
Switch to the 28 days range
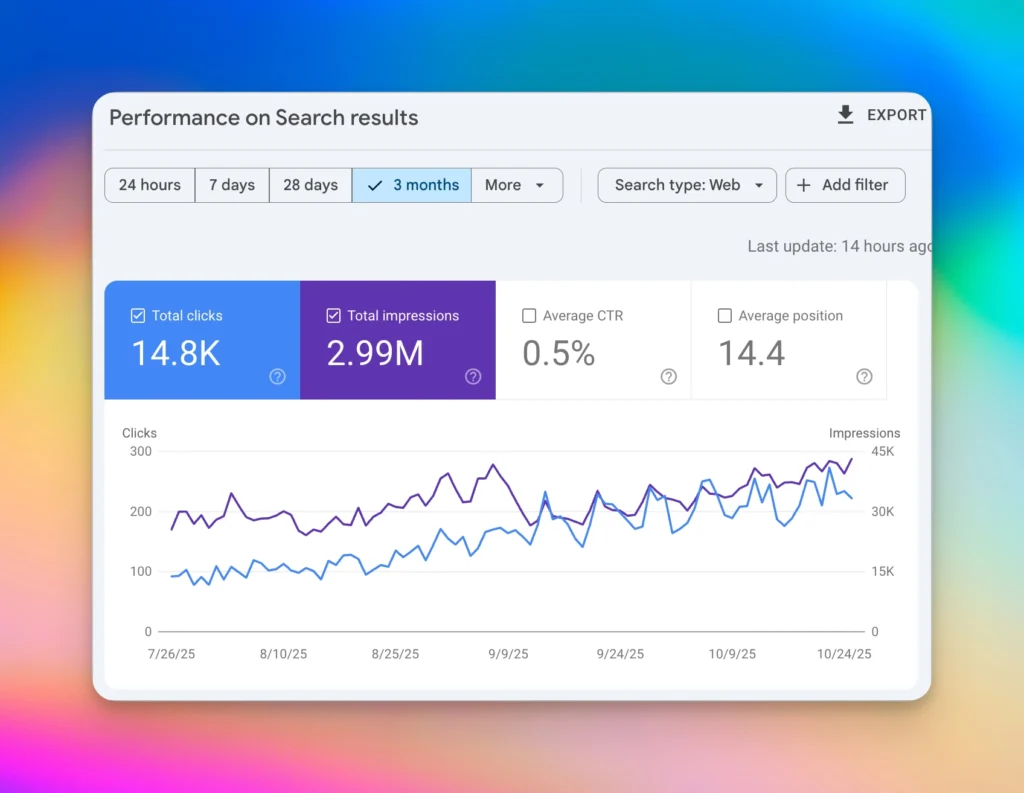point(310,185)
